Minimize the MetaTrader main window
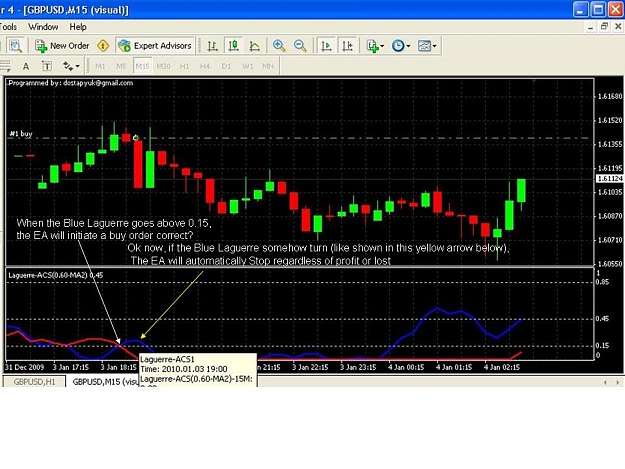 tap(581, 10)
